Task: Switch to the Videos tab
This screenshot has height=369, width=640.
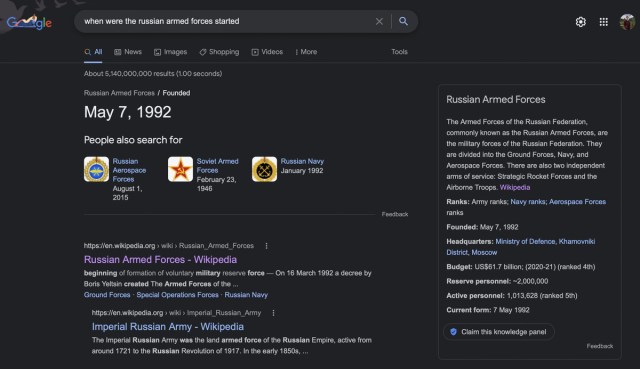Action: pos(267,52)
